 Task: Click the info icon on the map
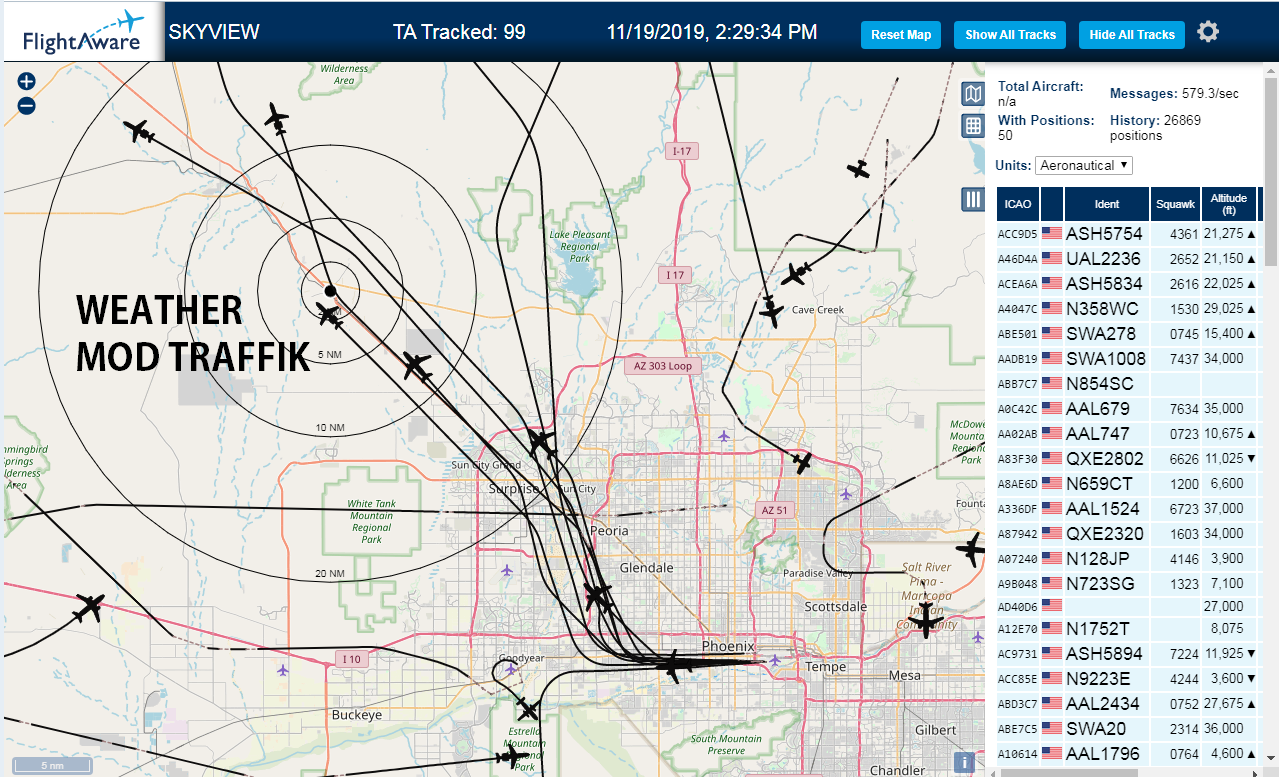pos(964,763)
